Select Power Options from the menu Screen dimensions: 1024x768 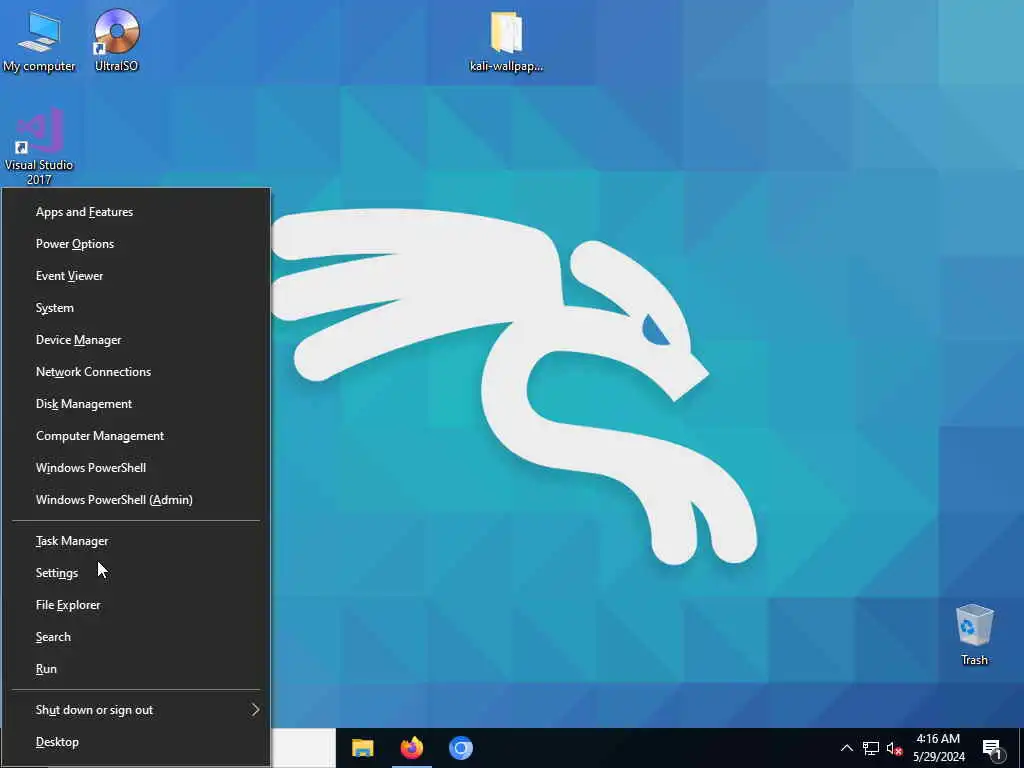click(136, 244)
